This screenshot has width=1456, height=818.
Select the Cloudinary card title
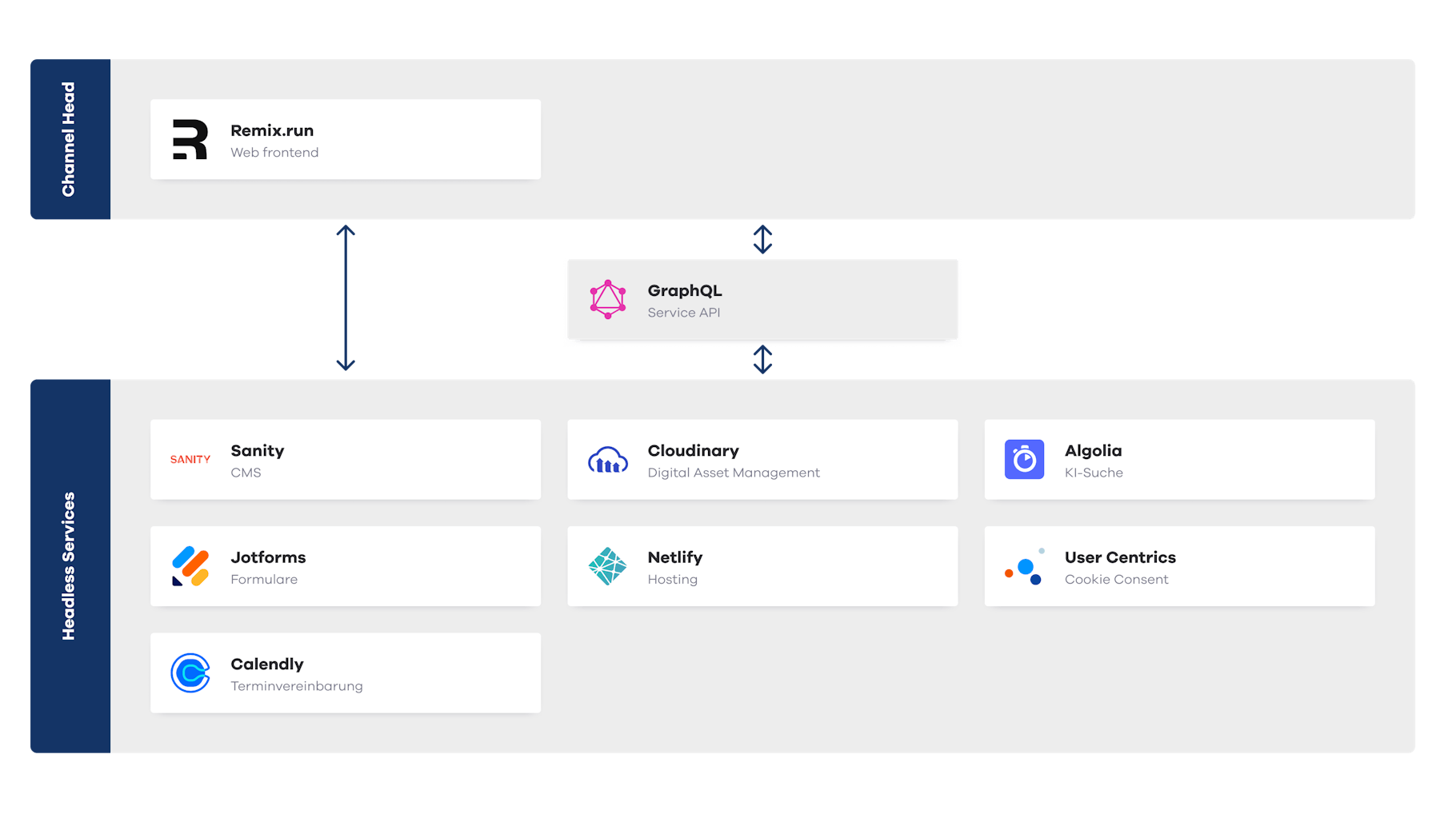[694, 451]
